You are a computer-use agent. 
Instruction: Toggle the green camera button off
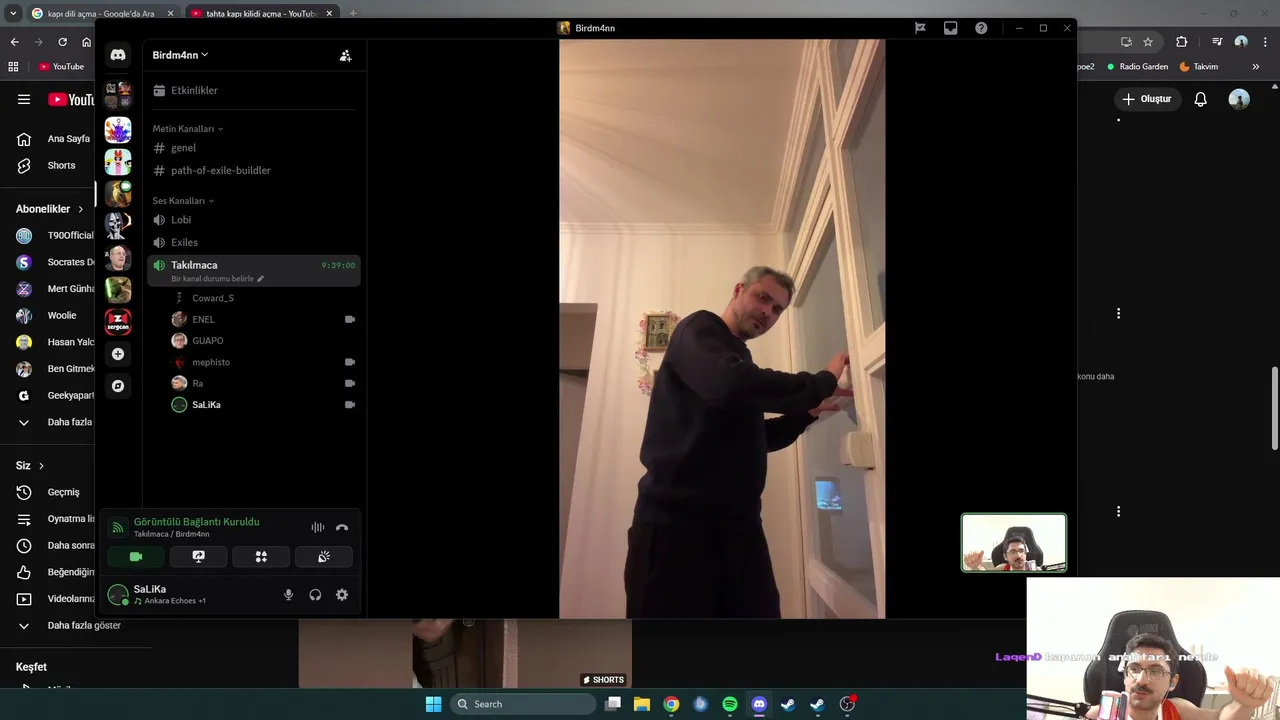point(136,557)
